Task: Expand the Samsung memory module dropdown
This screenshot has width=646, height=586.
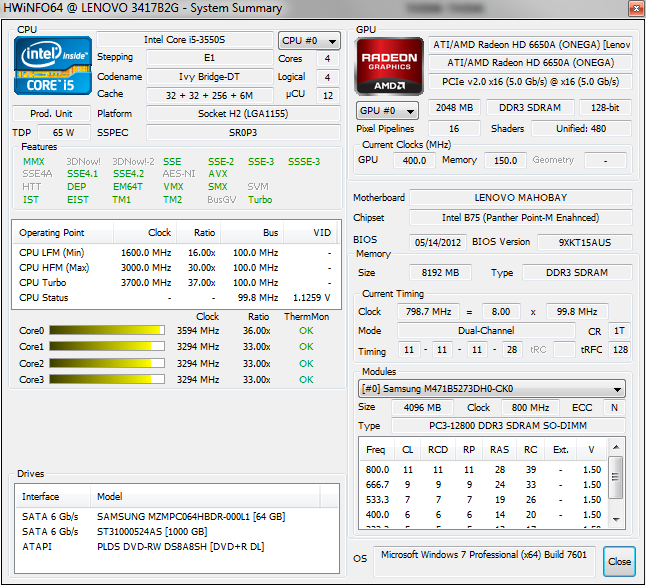Action: 492,389
